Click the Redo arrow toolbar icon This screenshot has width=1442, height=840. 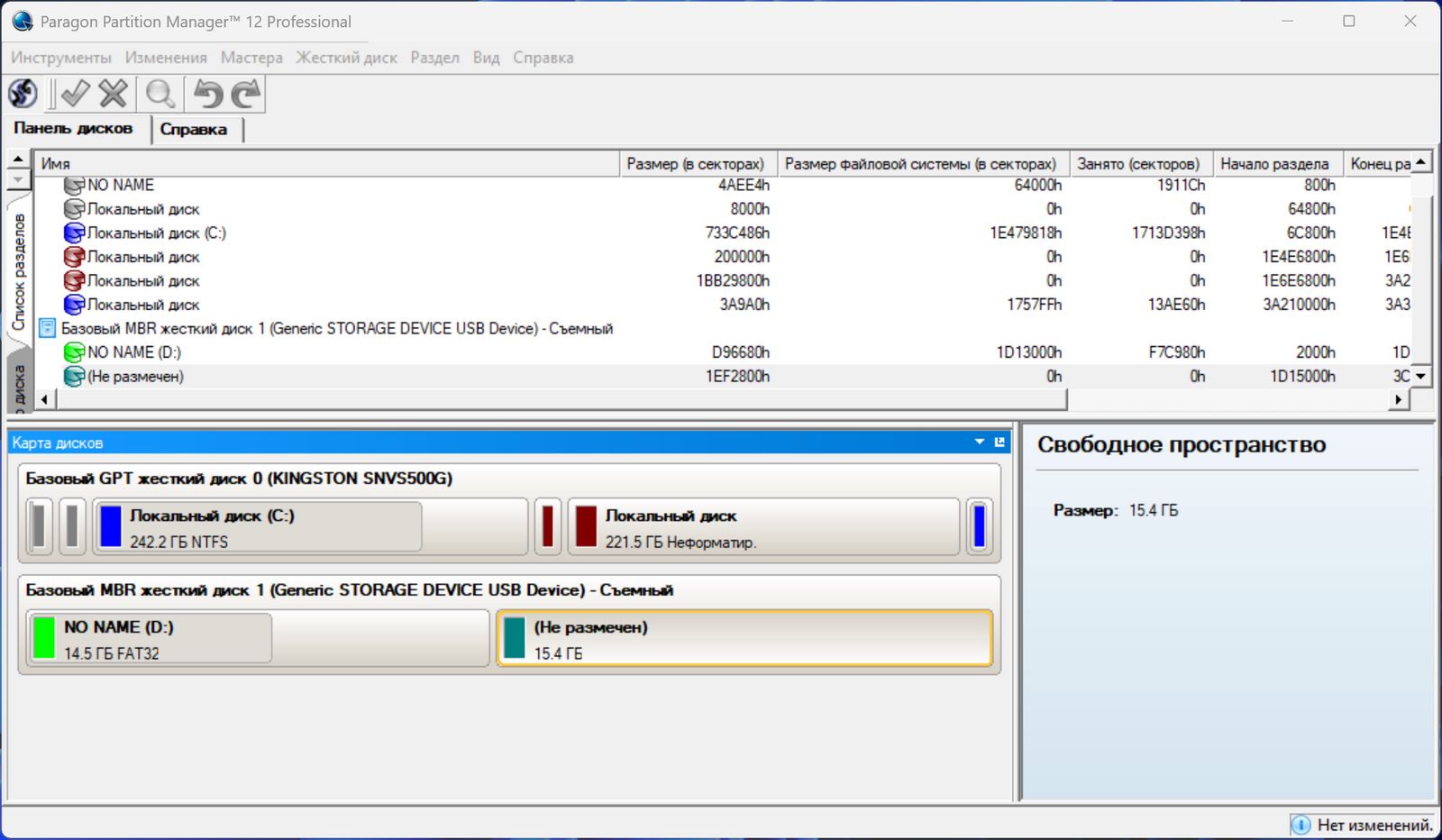point(246,94)
